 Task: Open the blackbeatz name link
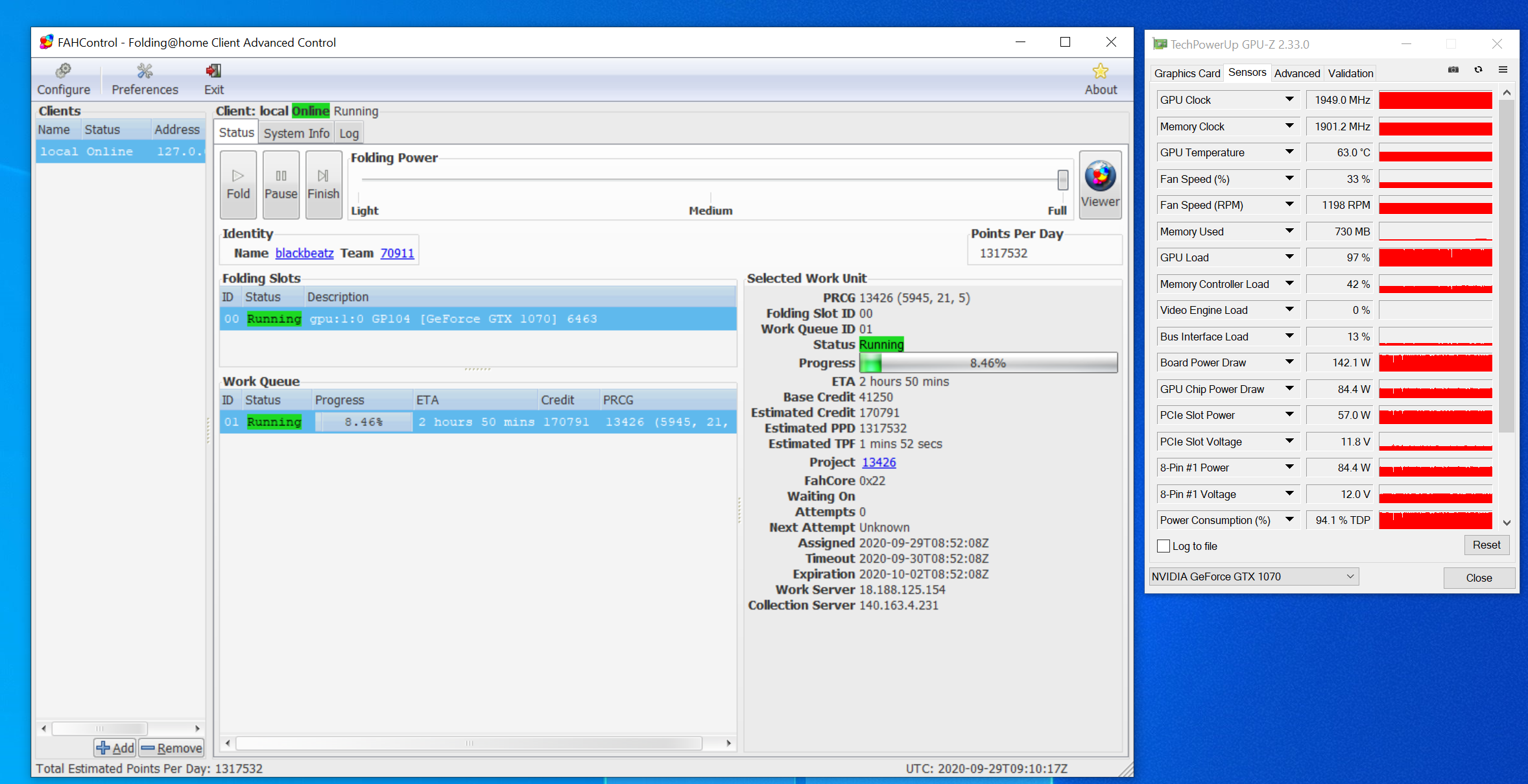tap(304, 253)
